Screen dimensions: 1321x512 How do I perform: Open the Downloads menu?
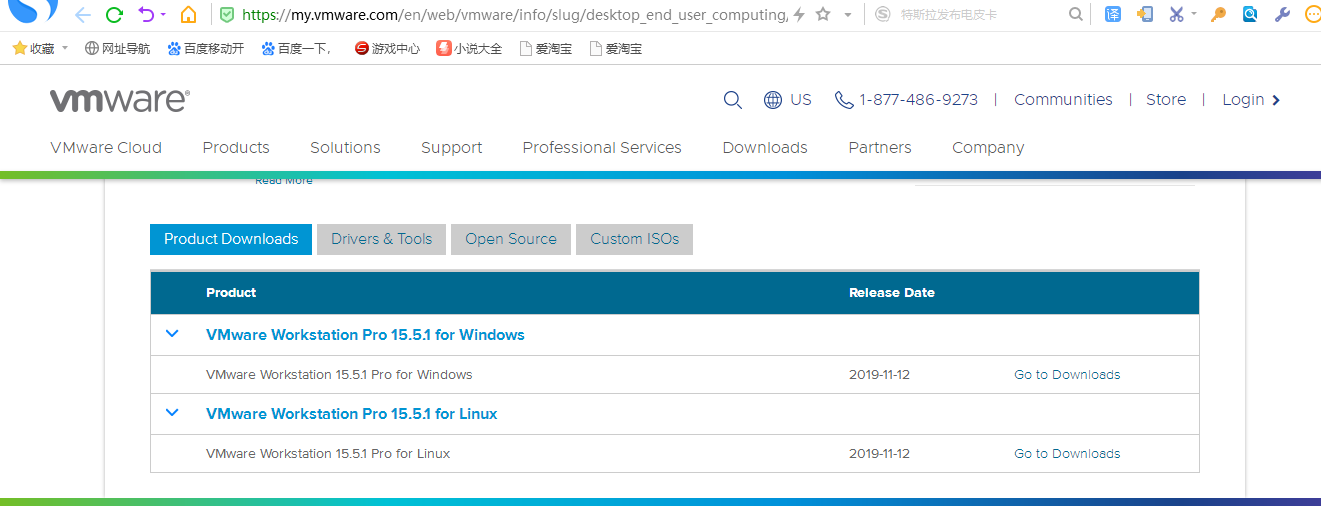click(765, 148)
